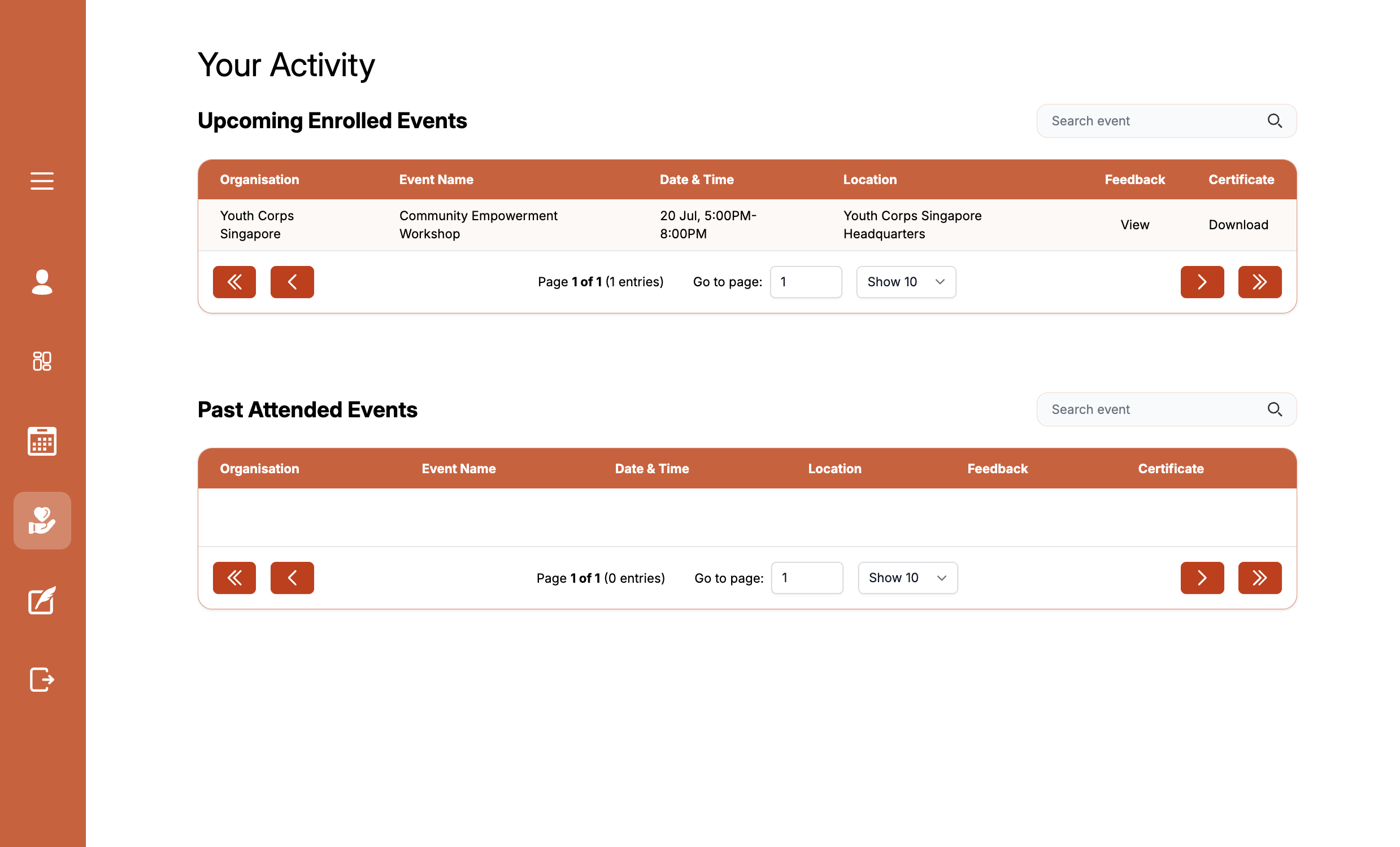Open the hamburger menu in the sidebar
Viewport: 1400px width, 847px height.
point(42,181)
